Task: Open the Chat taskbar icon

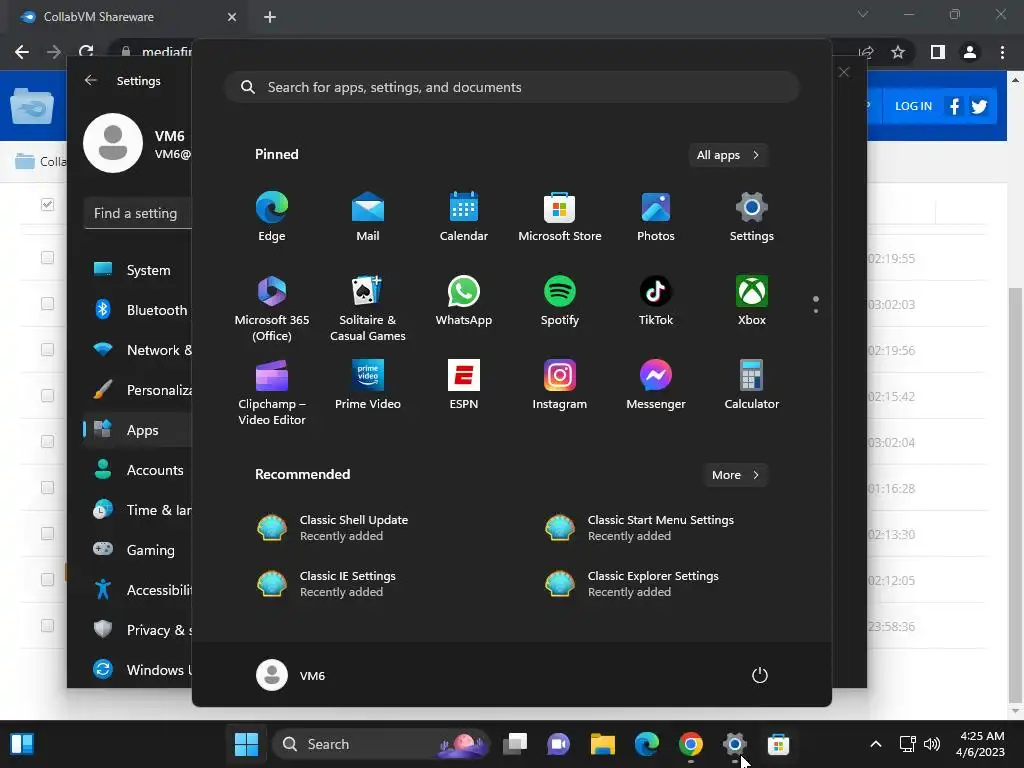Action: click(558, 744)
